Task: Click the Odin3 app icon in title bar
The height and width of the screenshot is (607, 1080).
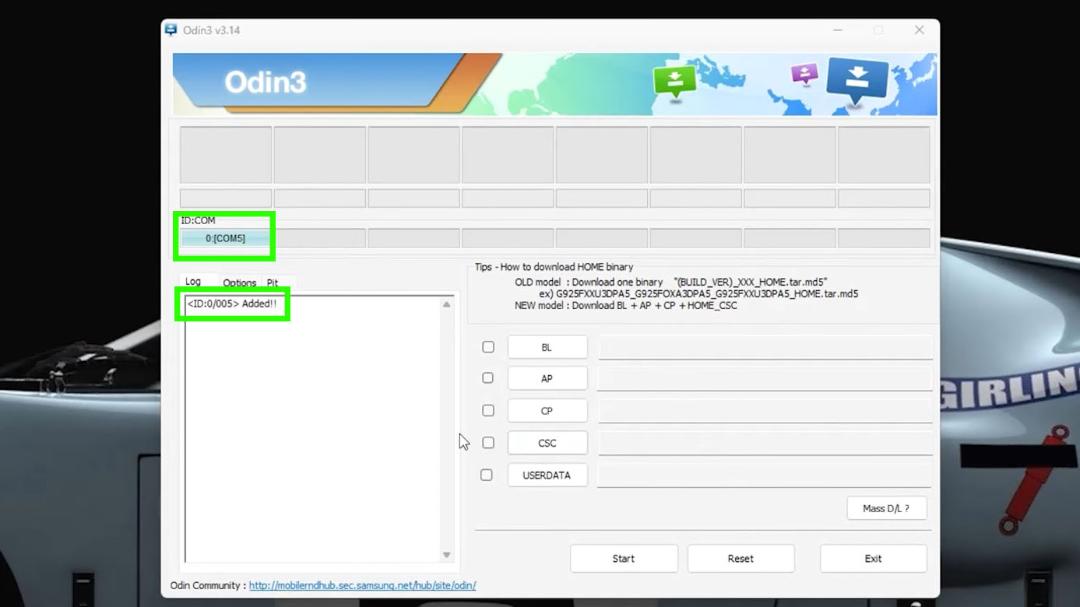Action: (x=171, y=30)
